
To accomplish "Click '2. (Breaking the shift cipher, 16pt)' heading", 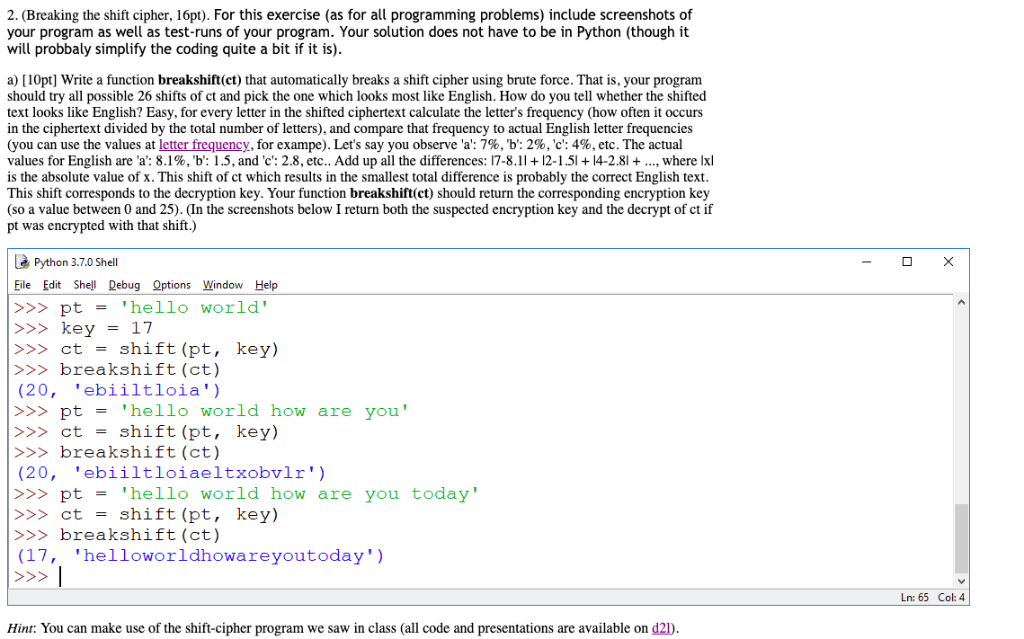I will pyautogui.click(x=108, y=15).
